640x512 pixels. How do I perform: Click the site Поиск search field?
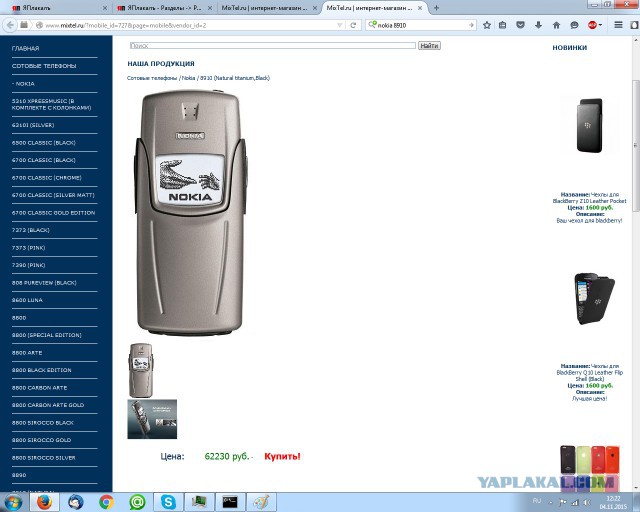tap(273, 45)
